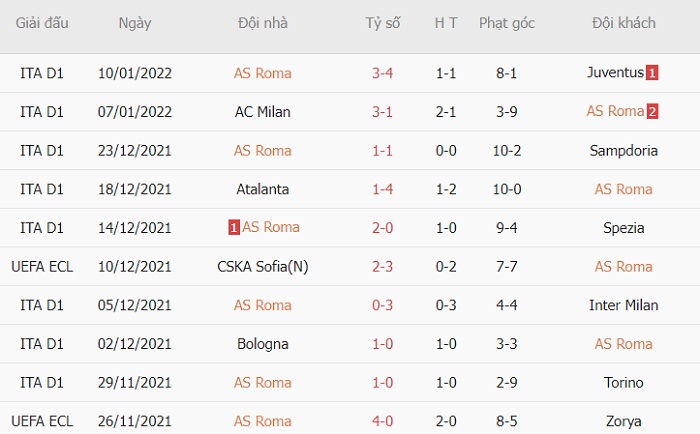The image size is (700, 434).
Task: Click the 4-0 score against Zorya
Action: point(383,421)
